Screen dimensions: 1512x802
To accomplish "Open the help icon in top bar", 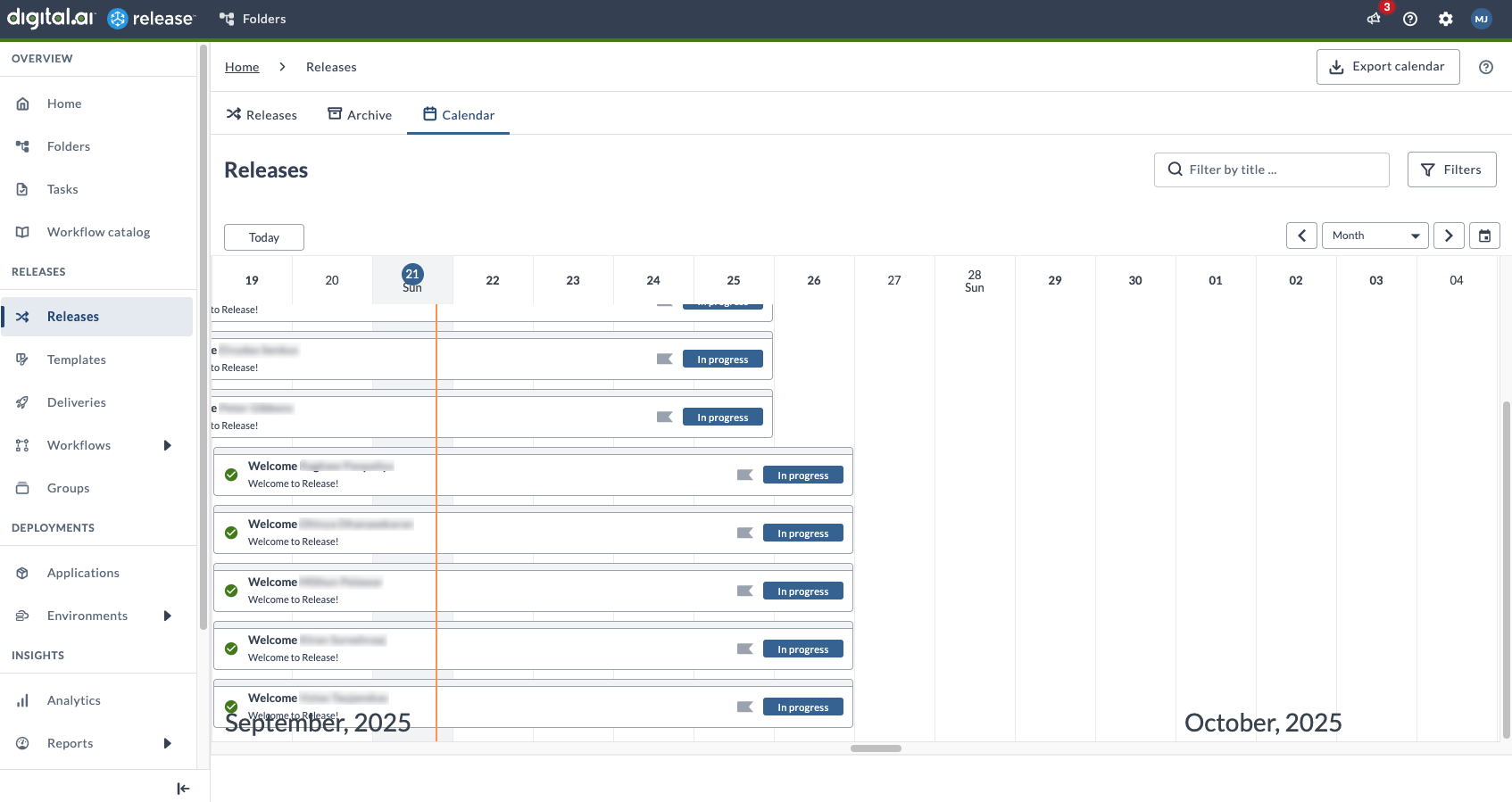I will (x=1410, y=19).
